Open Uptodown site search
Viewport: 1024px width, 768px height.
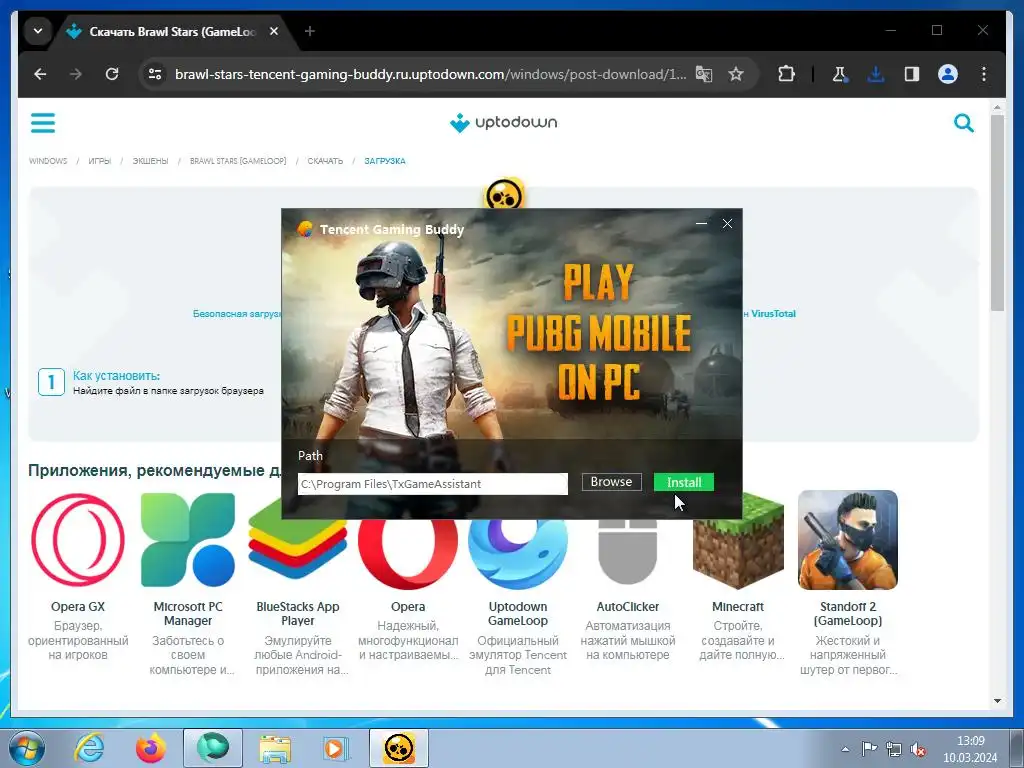[963, 123]
